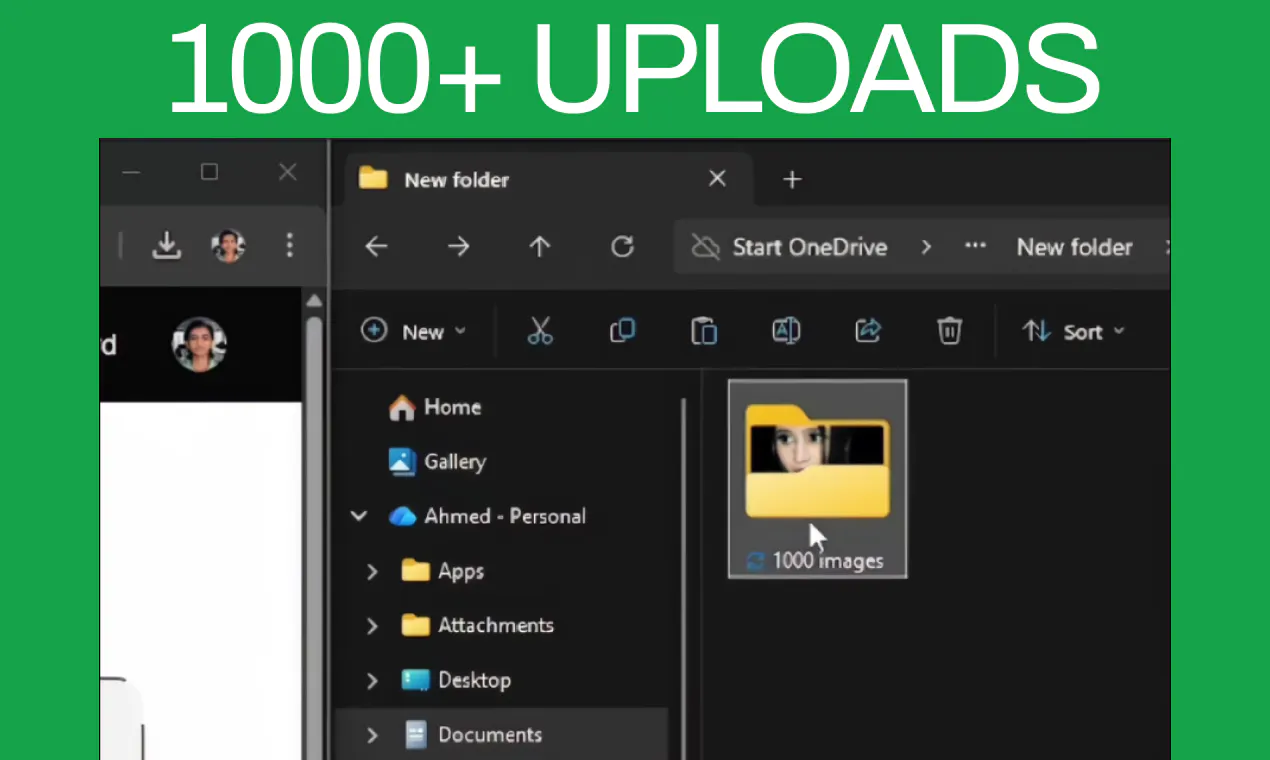The image size is (1270, 760).
Task: Open browser profile avatar in toolbar
Action: (228, 245)
